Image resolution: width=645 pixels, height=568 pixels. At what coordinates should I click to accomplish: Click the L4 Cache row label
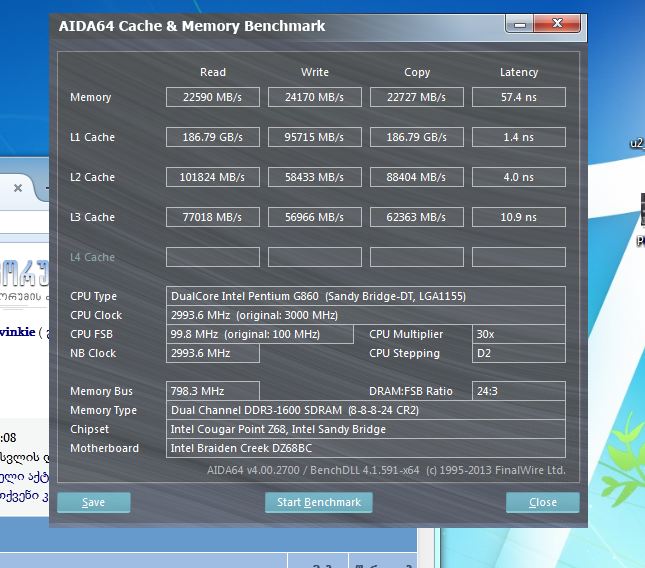(93, 257)
